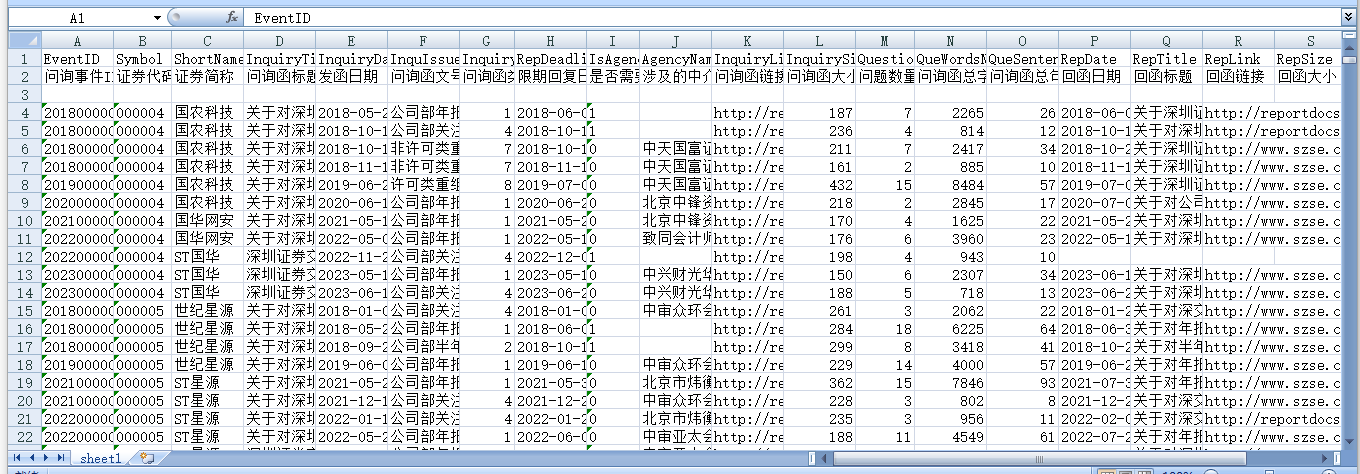Click the RepTitle header cell
The height and width of the screenshot is (474, 1360).
point(1166,59)
